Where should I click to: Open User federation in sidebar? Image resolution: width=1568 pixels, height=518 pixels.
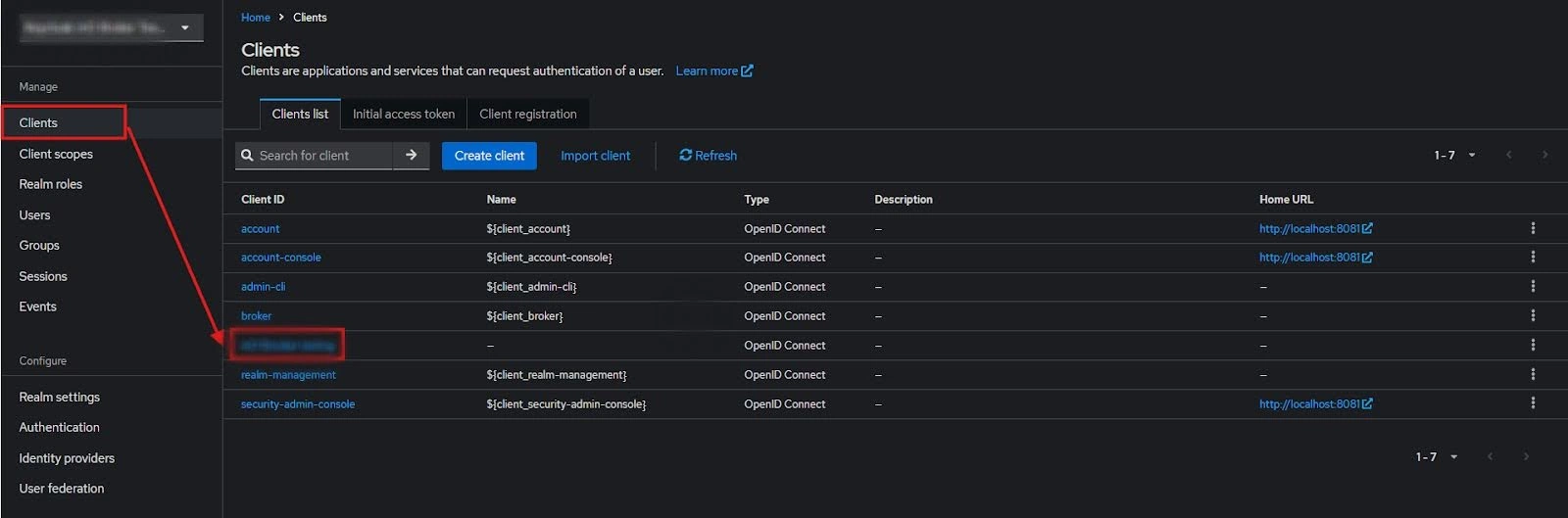pos(61,488)
